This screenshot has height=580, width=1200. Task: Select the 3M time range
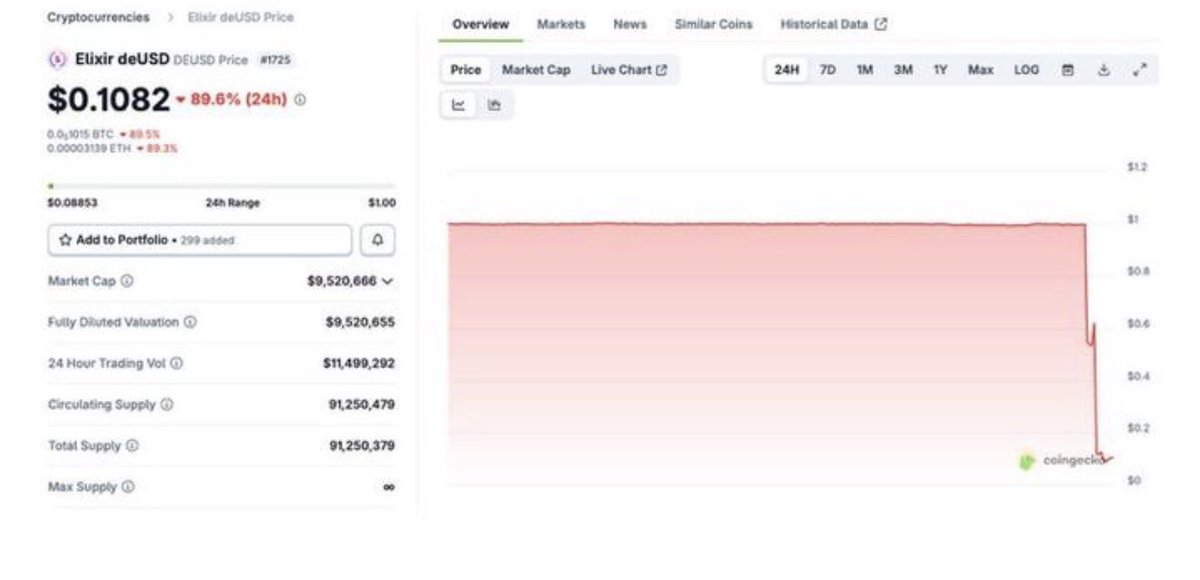[x=903, y=70]
